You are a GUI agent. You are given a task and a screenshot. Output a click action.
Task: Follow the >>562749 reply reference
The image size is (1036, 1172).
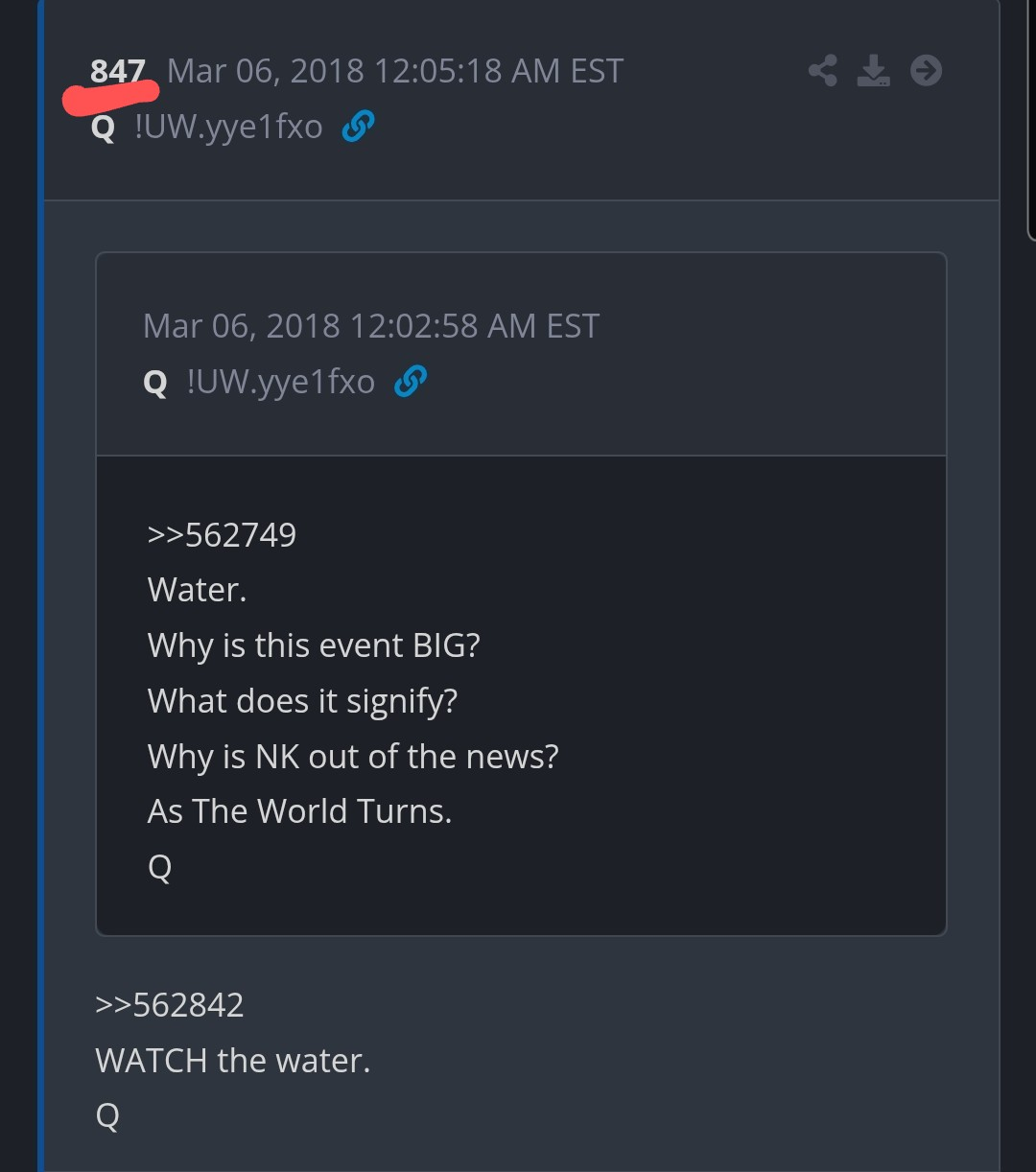coord(222,535)
